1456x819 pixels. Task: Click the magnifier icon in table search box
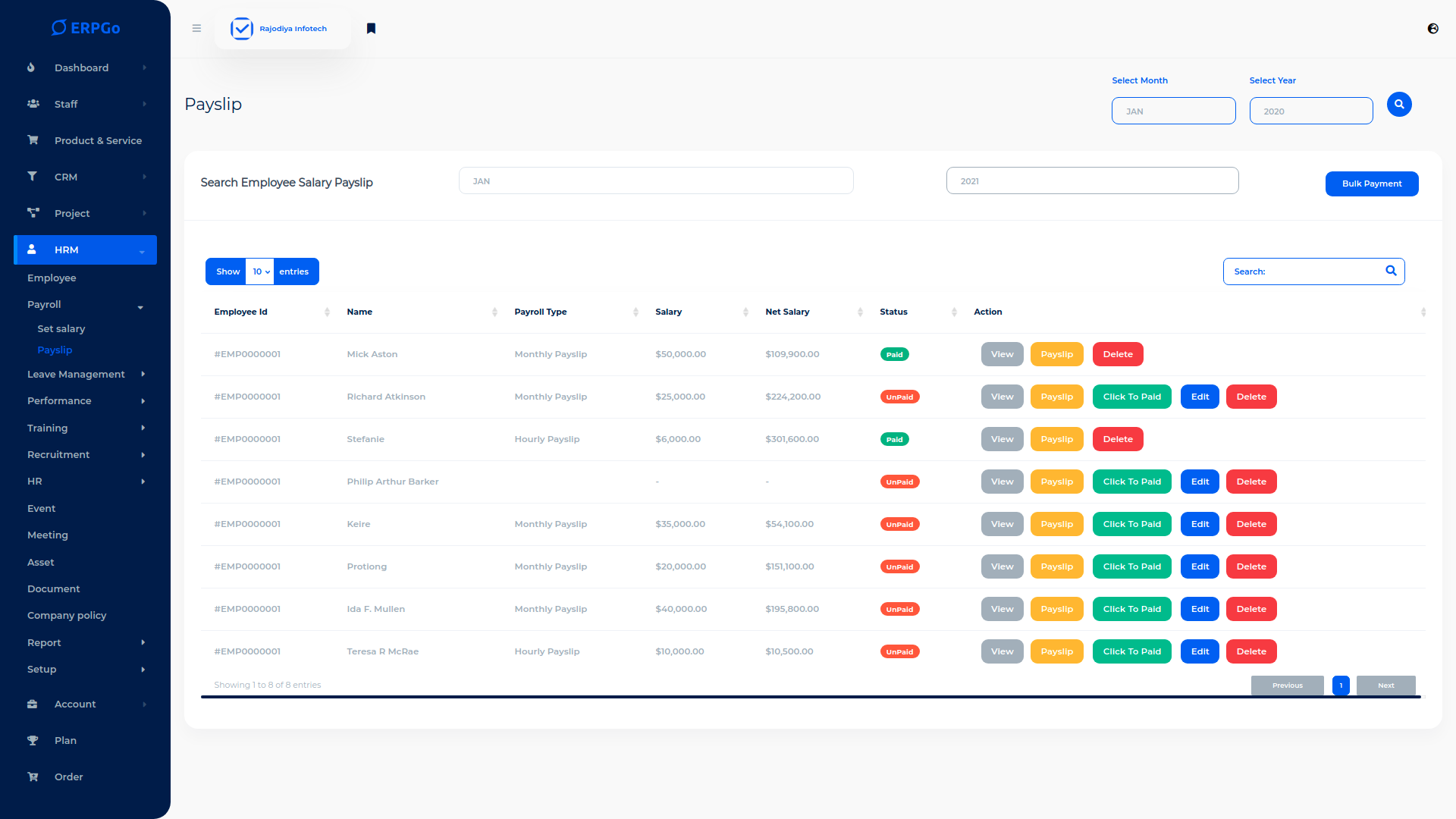pos(1391,271)
